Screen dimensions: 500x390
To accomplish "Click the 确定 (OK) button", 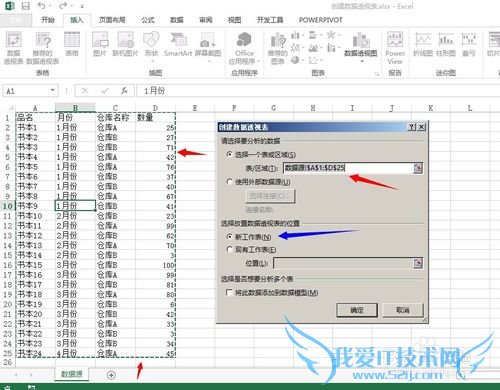I will [357, 310].
